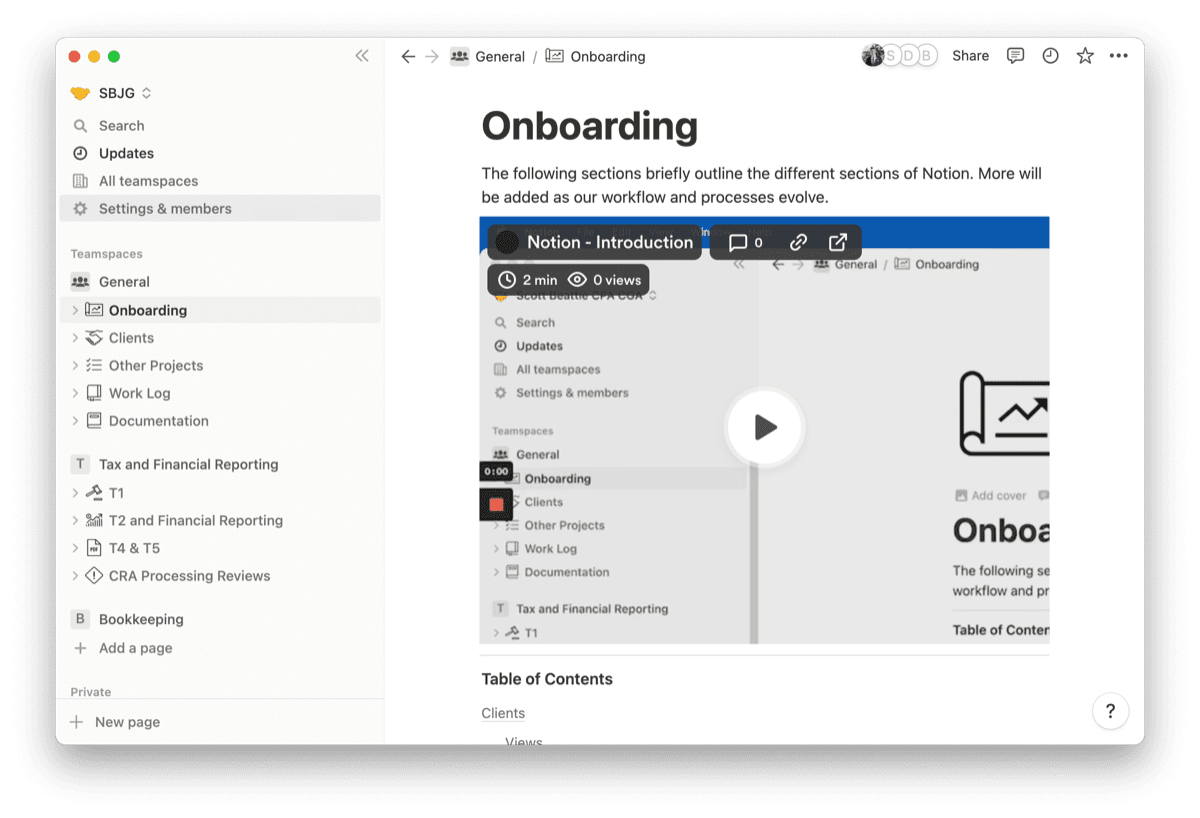Image resolution: width=1200 pixels, height=818 pixels.
Task: Open the SBJG workspace switcher
Action: 111,93
